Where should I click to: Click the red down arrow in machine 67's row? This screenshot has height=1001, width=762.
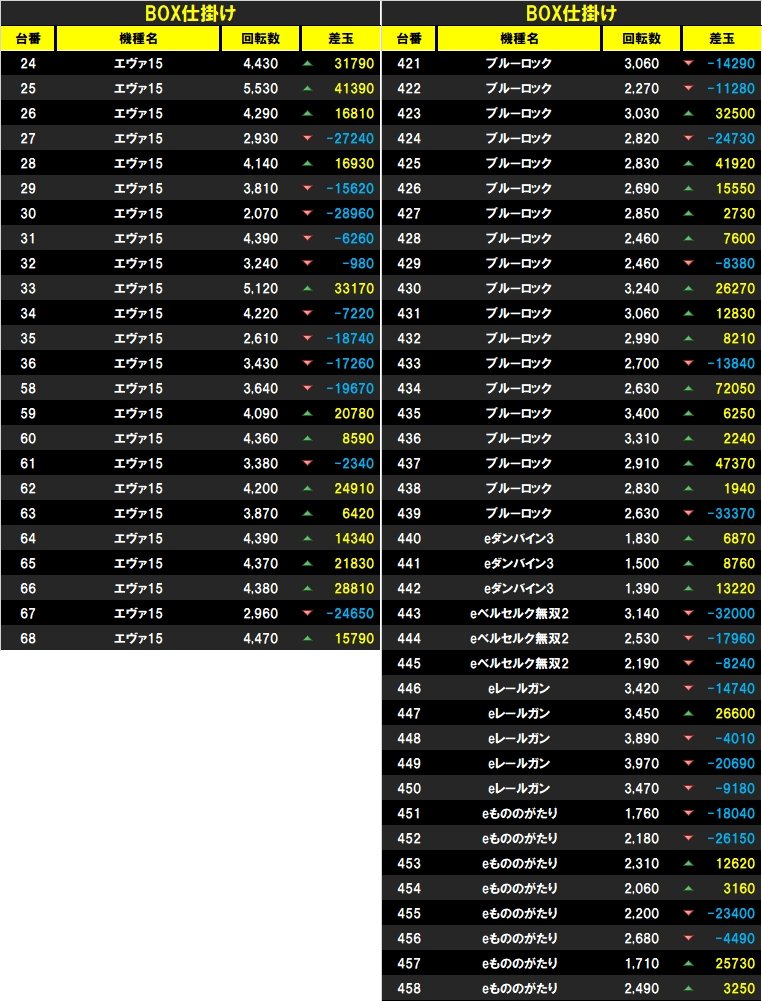pos(308,613)
